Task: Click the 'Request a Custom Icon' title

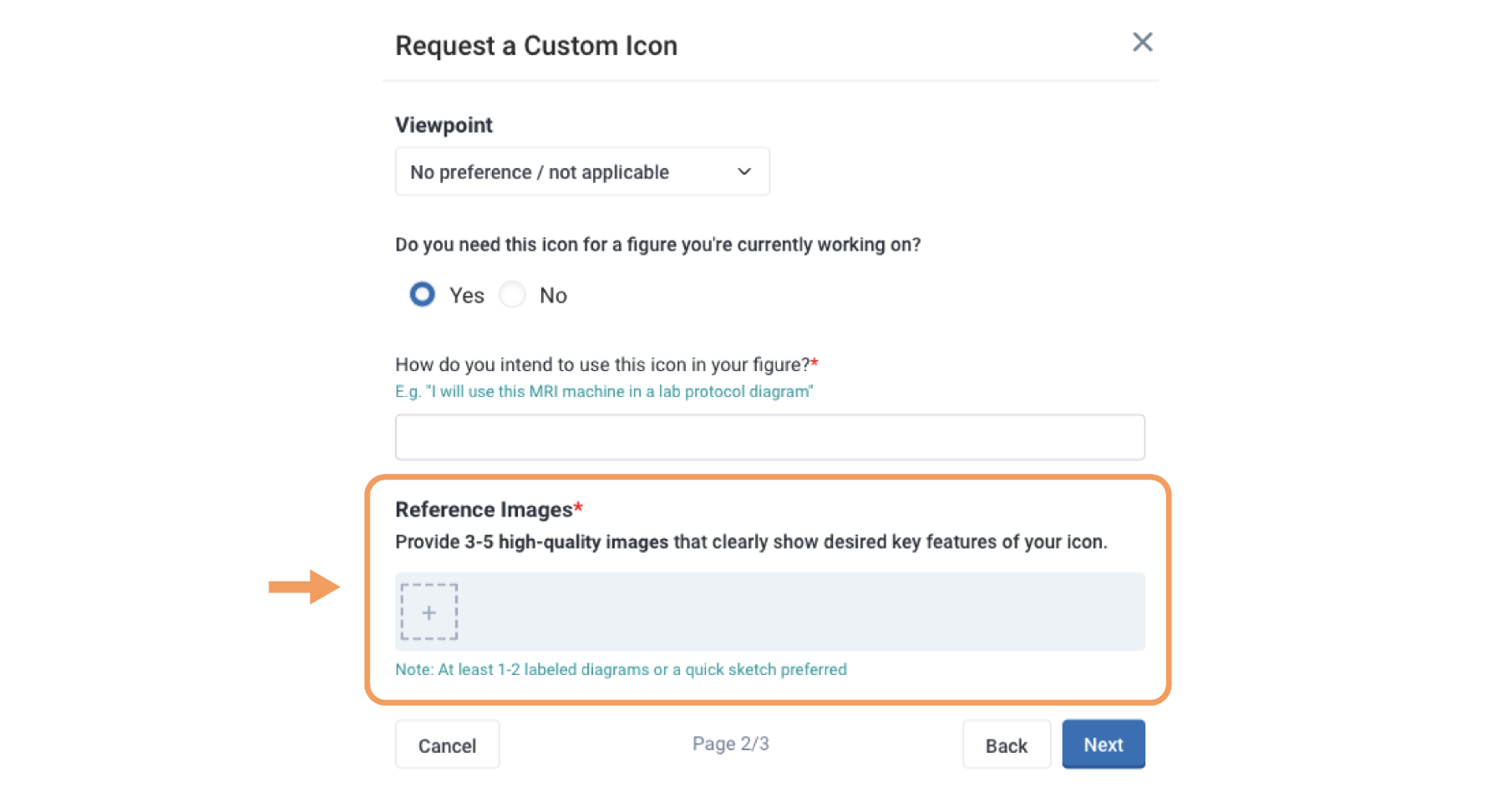Action: 535,46
